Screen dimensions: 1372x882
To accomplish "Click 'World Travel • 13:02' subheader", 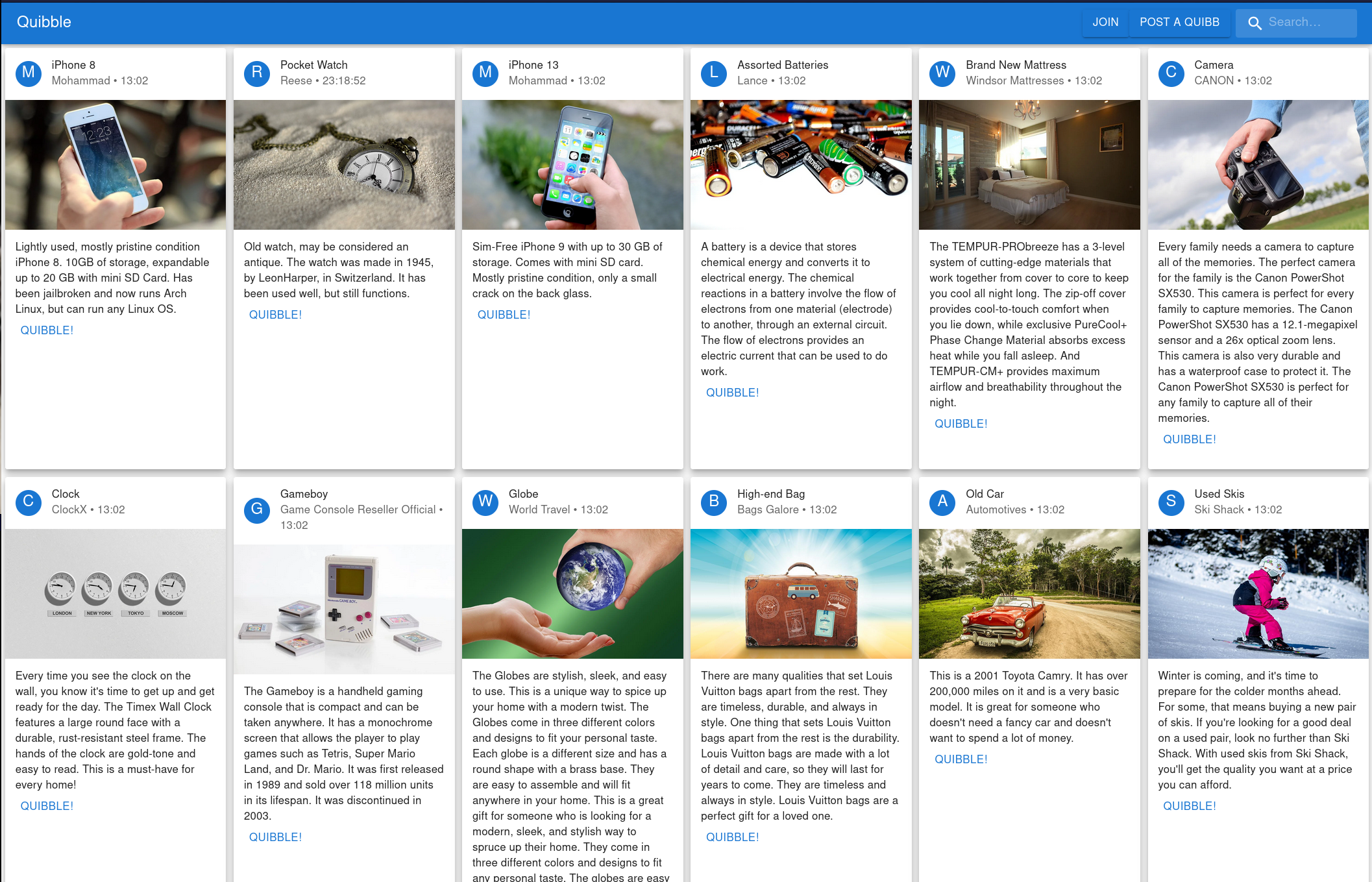I will coord(558,509).
